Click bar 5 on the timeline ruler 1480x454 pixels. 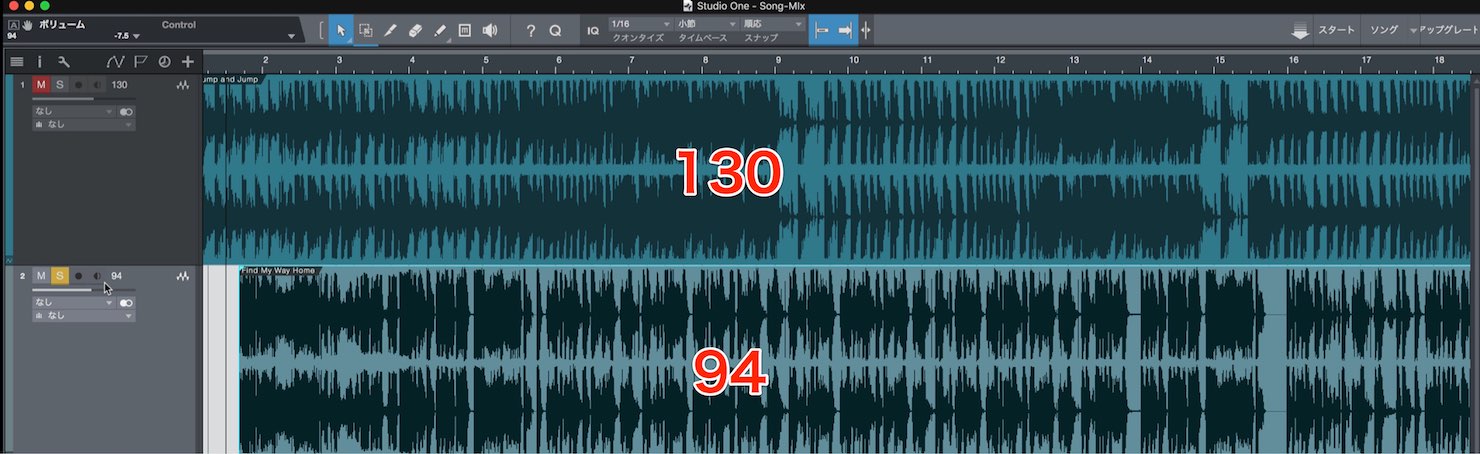[x=486, y=61]
